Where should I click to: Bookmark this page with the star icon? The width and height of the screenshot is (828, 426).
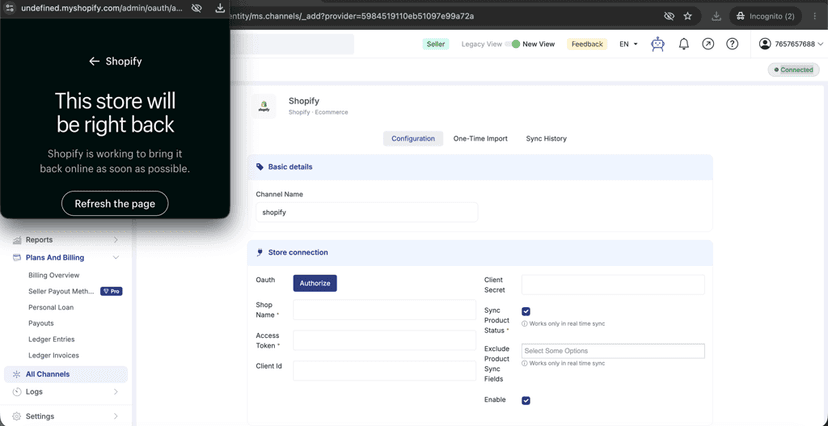point(688,16)
